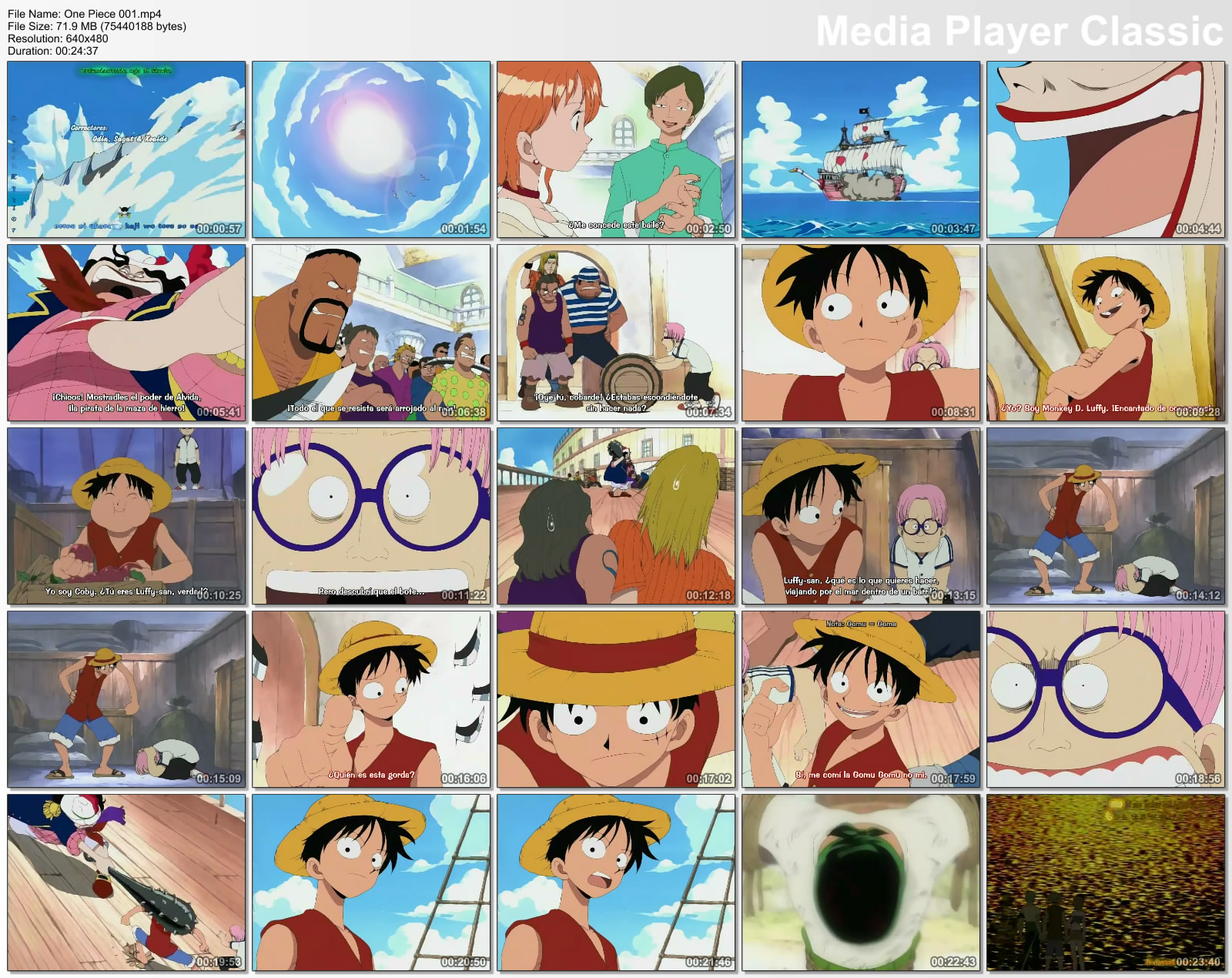This screenshot has width=1232, height=978.
Task: Open the frame stamped 00:14:12
Action: point(1106,516)
